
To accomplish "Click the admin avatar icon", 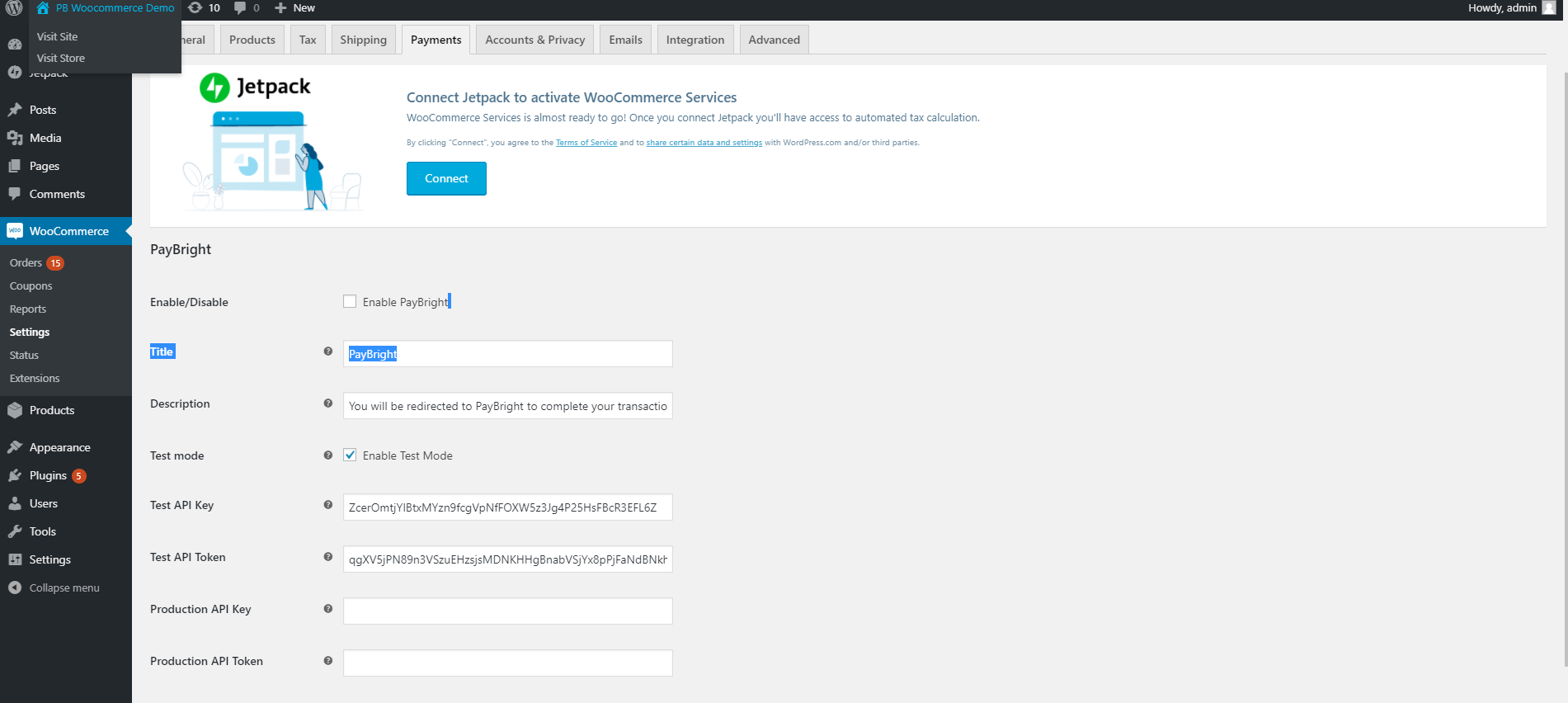I will 1549,7.
